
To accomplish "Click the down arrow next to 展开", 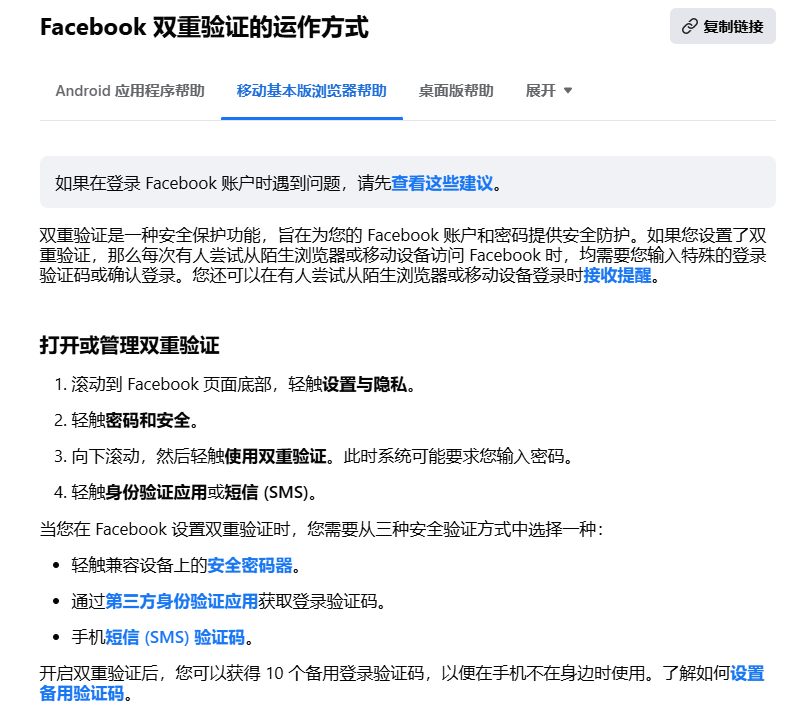I will tap(568, 91).
